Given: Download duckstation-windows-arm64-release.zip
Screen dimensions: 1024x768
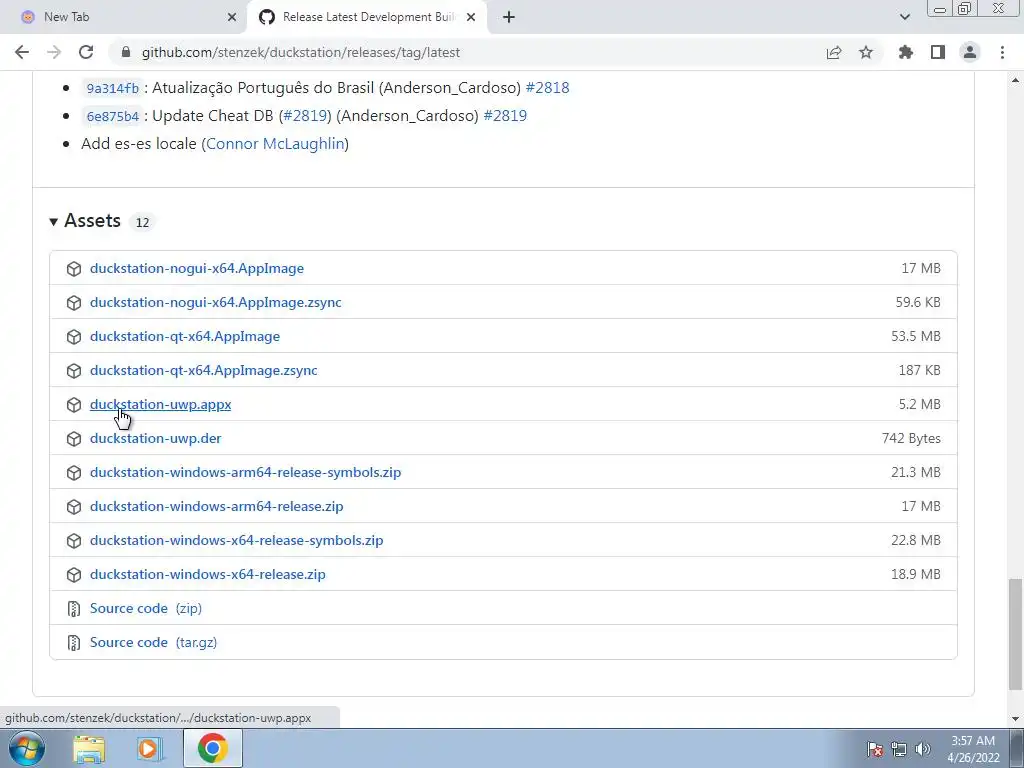Looking at the screenshot, I should [x=216, y=506].
